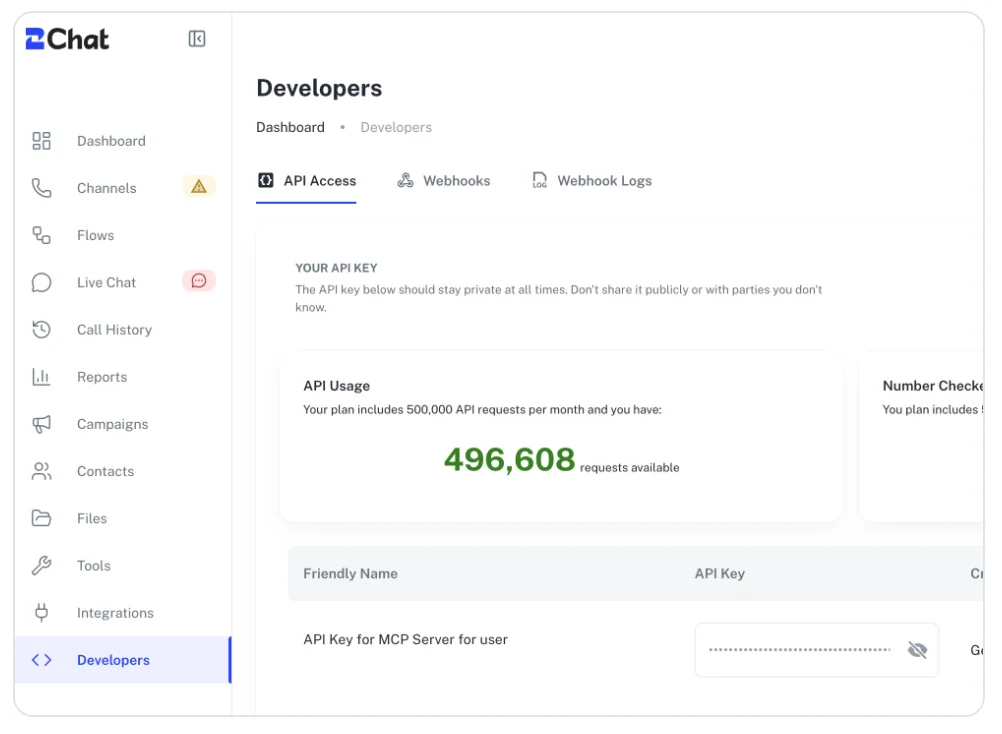
Task: Click the Number Checker card heading
Action: tap(933, 386)
